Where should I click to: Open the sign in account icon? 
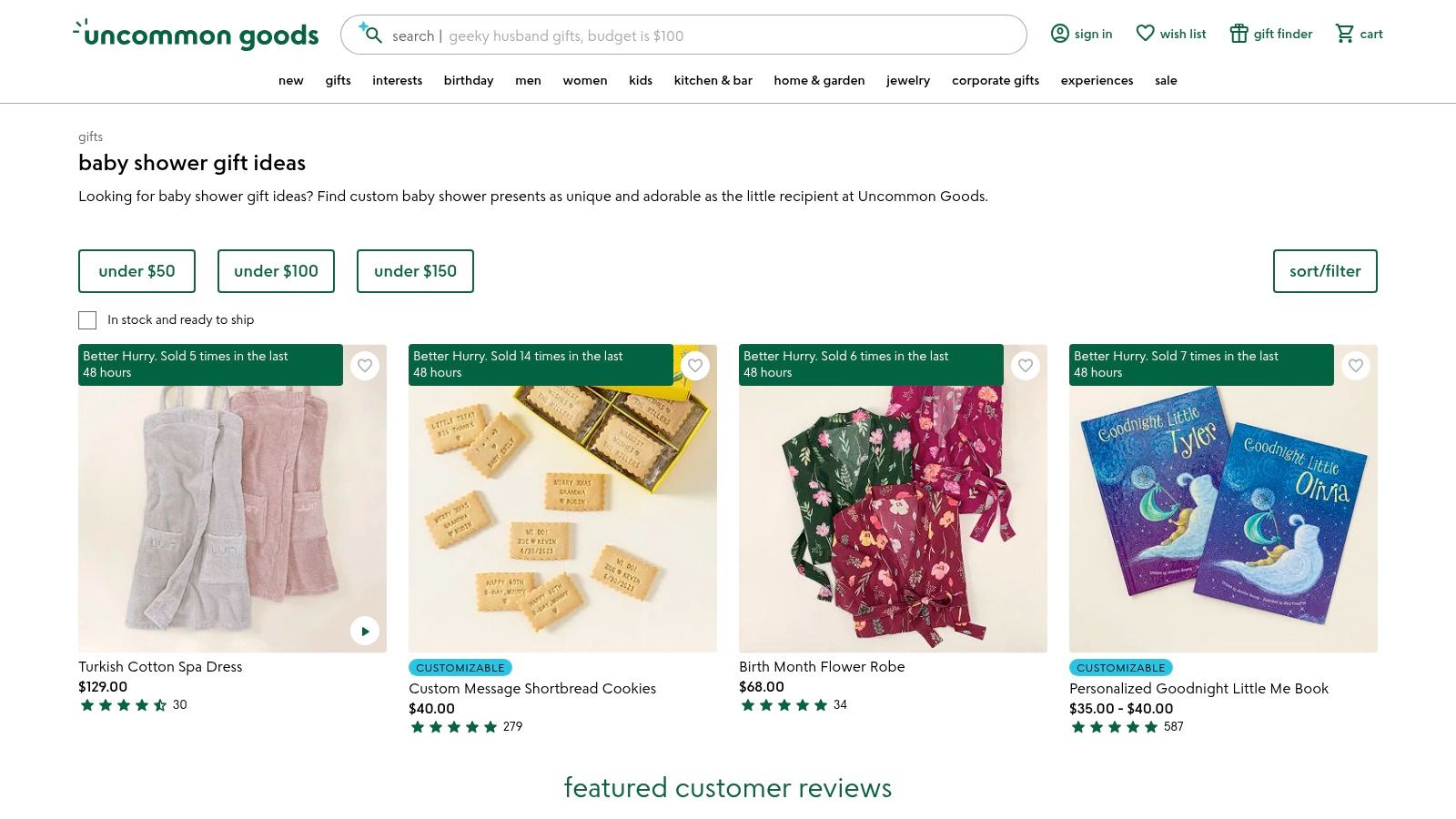[x=1060, y=34]
